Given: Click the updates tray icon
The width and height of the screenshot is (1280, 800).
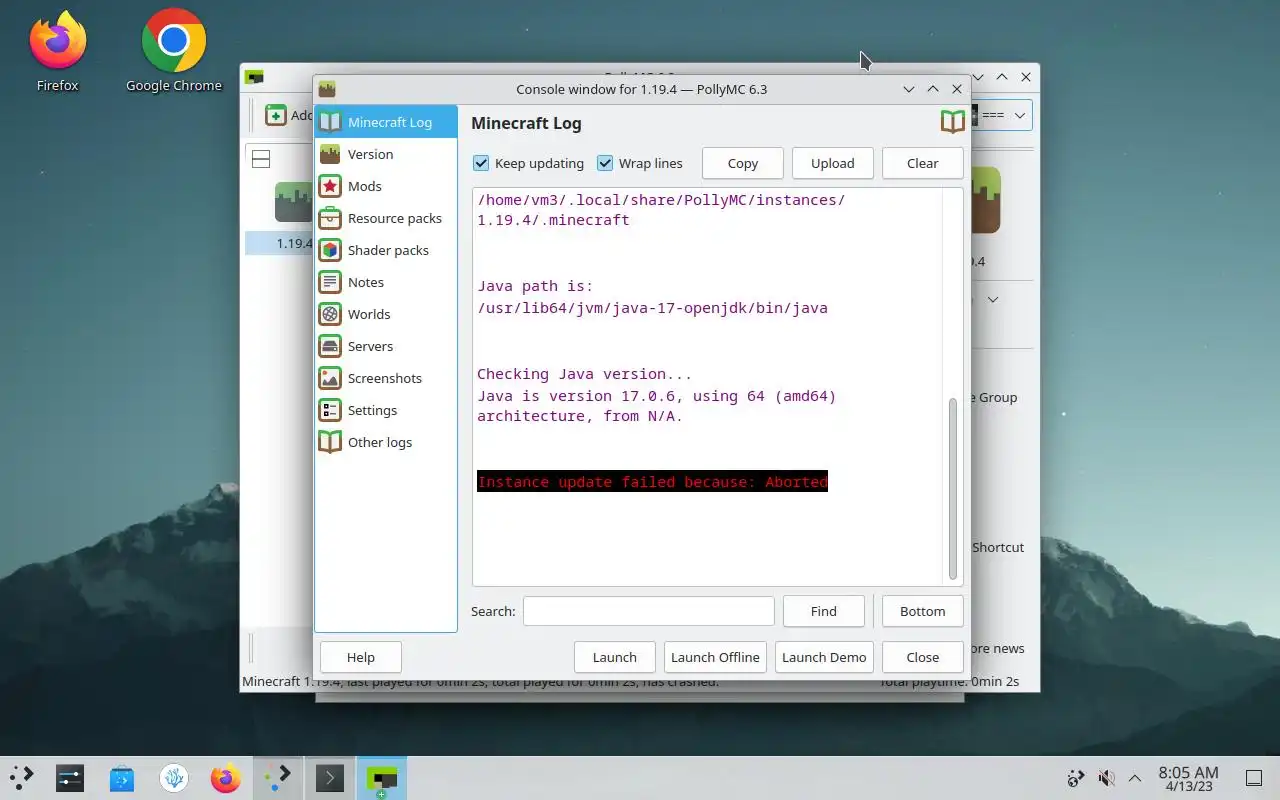Looking at the screenshot, I should (1076, 778).
